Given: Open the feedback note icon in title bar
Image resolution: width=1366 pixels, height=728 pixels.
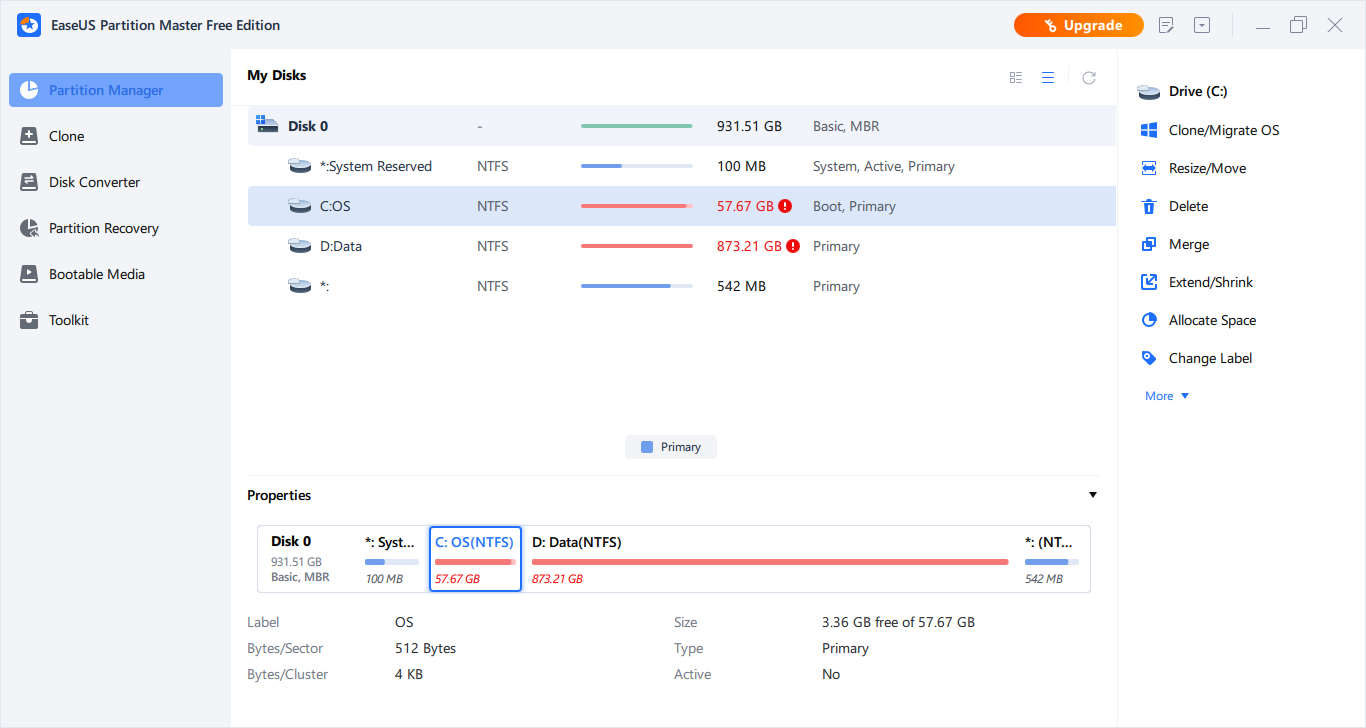Looking at the screenshot, I should coord(1166,25).
